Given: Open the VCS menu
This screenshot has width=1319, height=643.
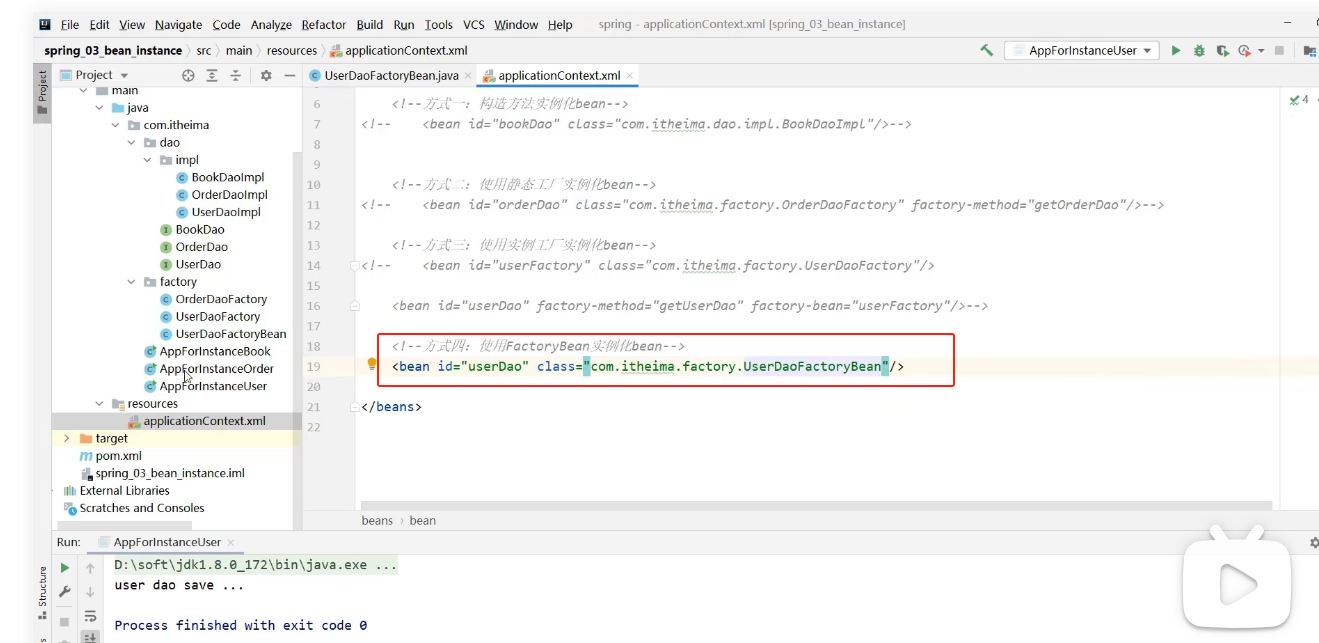Looking at the screenshot, I should [474, 24].
